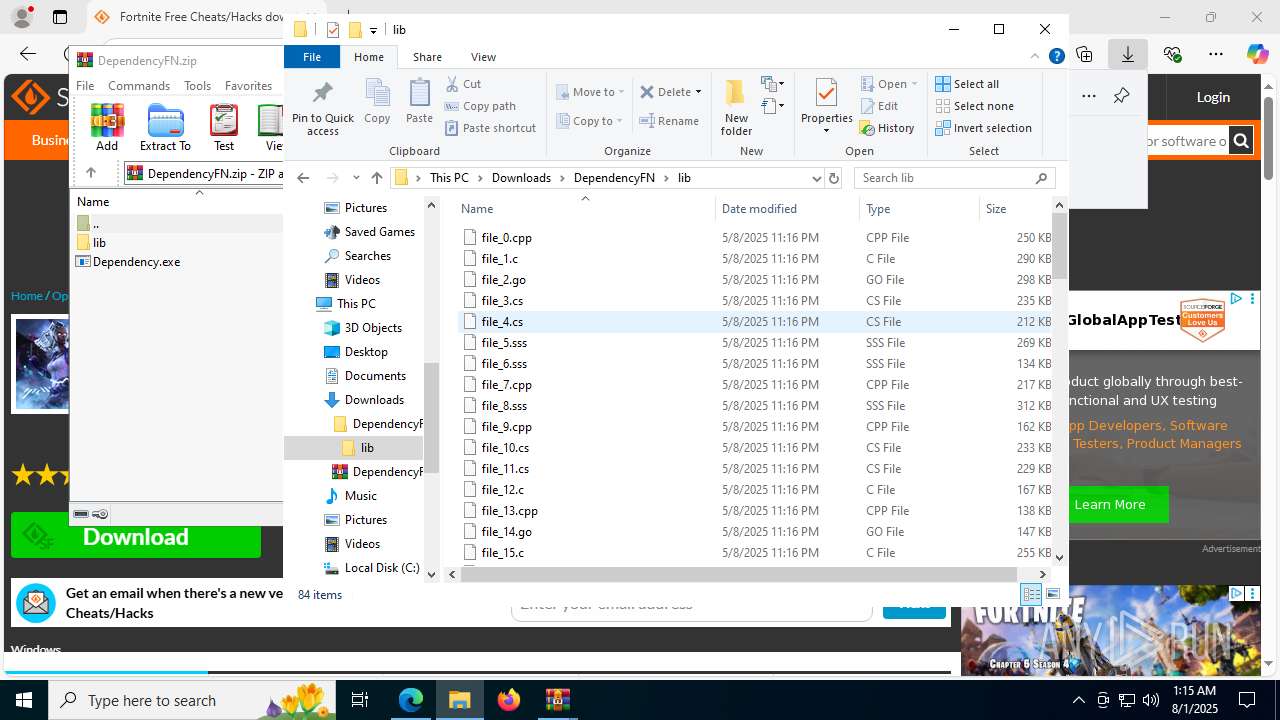
Task: Click Paste shortcut in ribbon
Action: [490, 128]
